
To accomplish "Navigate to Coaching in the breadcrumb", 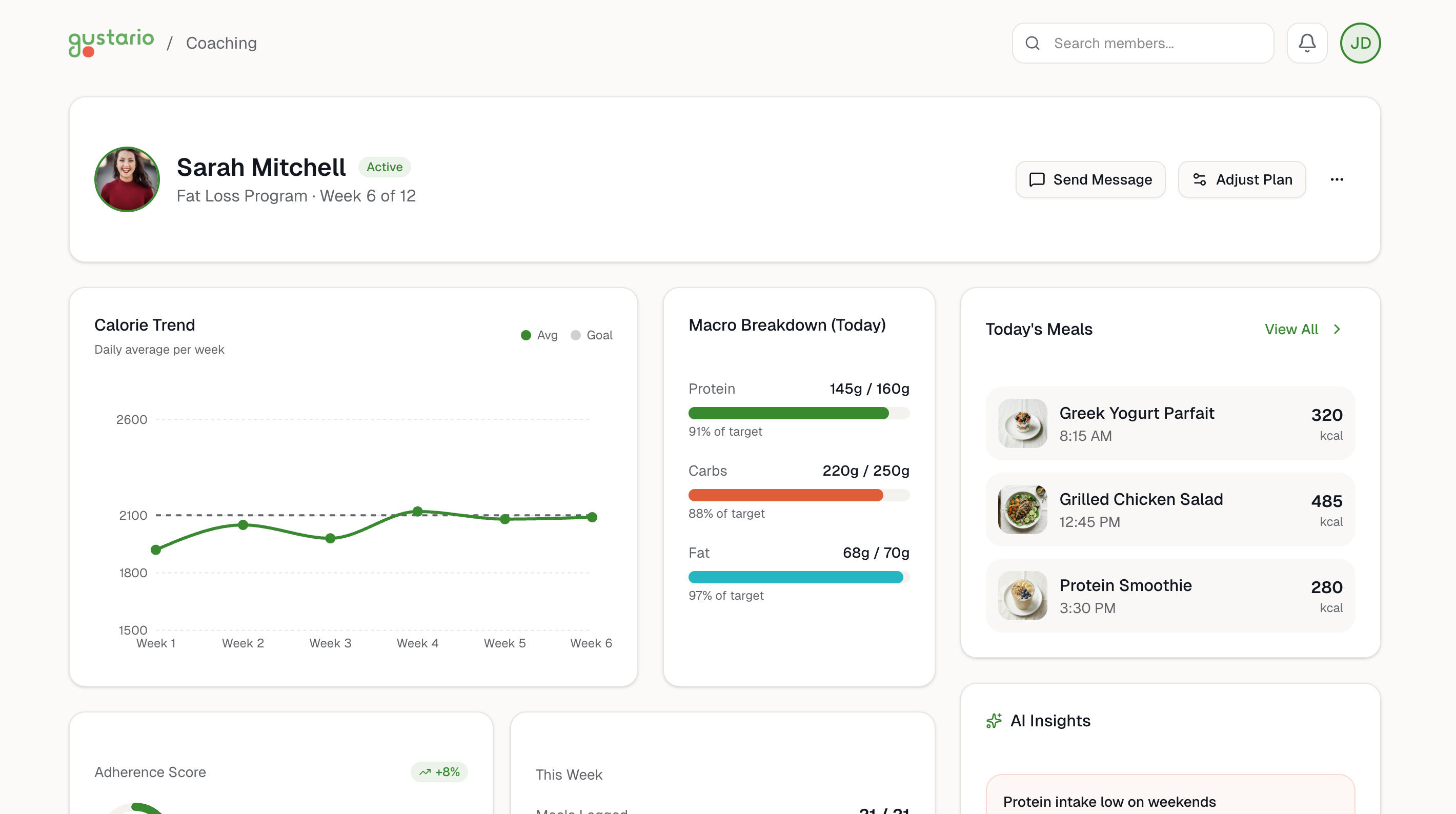I will coord(221,43).
